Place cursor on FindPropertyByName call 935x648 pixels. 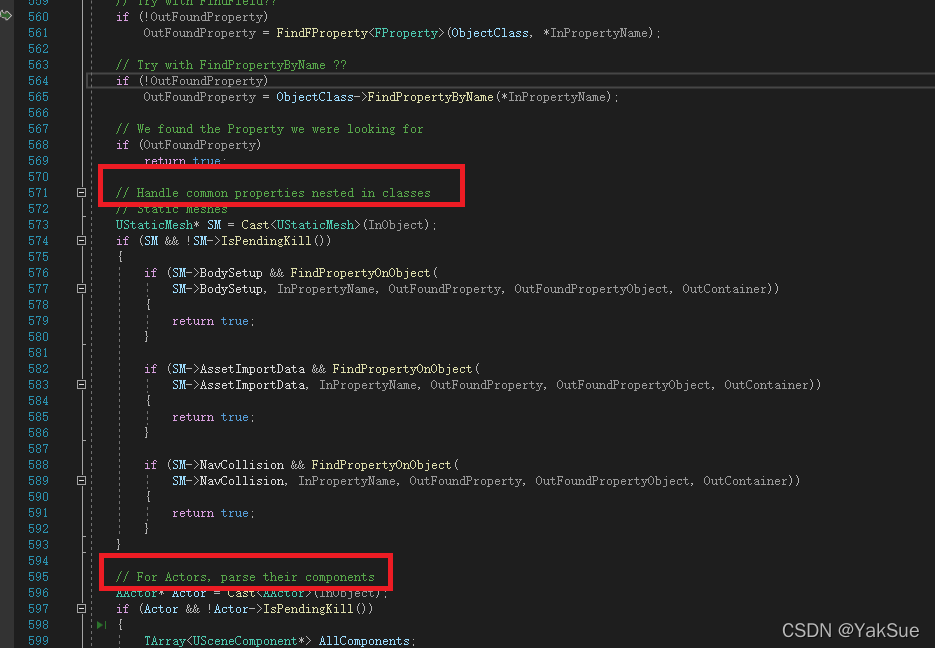[430, 97]
